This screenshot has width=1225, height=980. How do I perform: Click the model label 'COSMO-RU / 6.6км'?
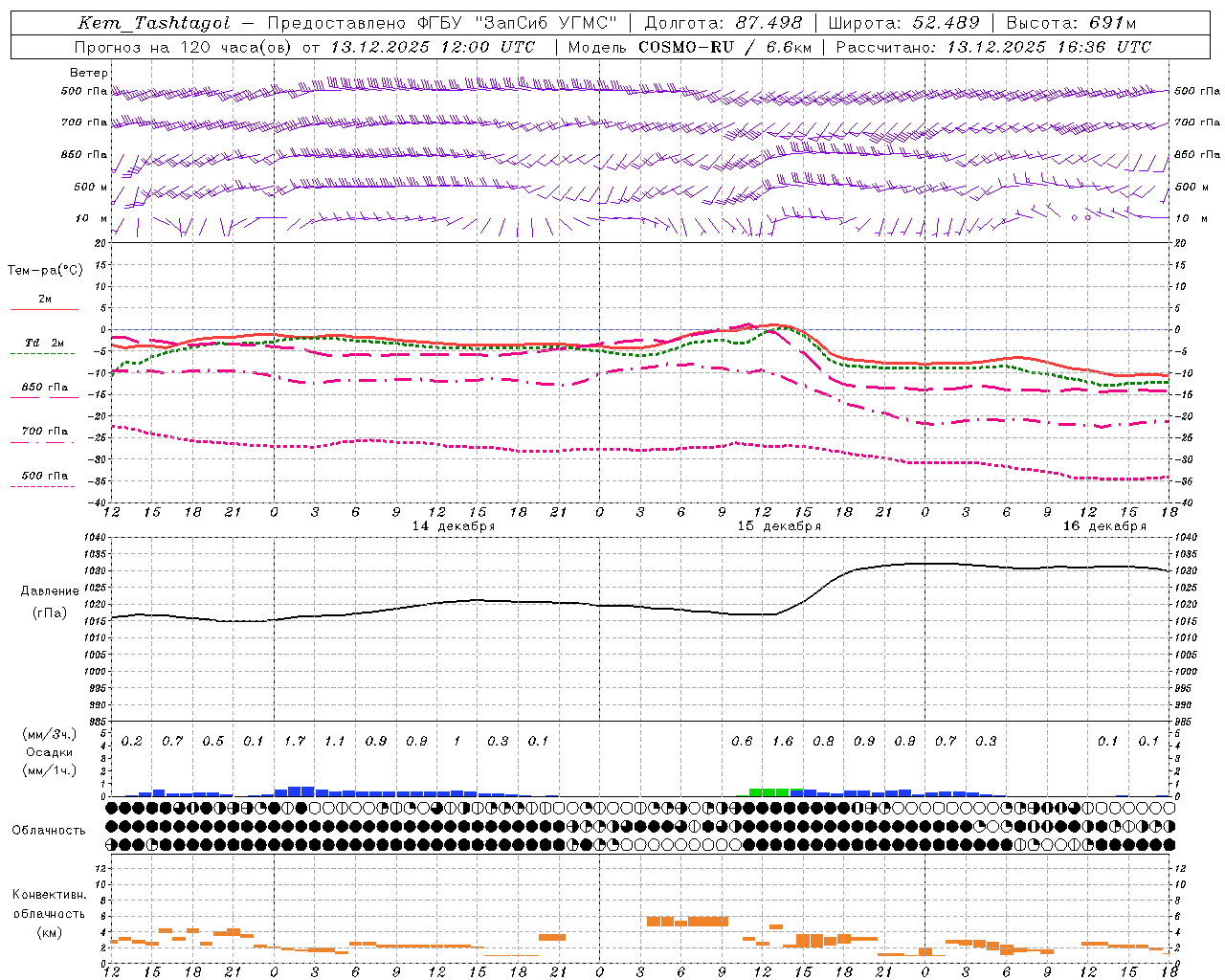724,47
